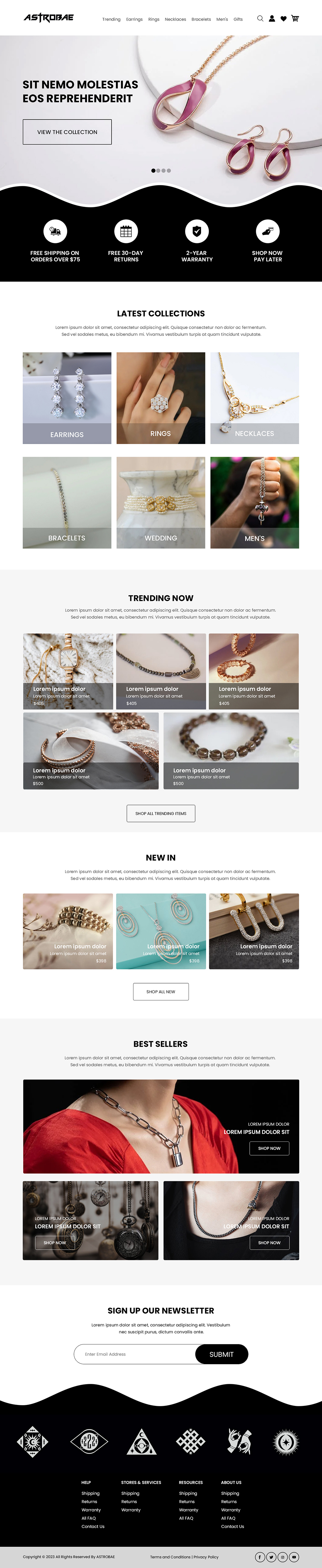Image resolution: width=322 pixels, height=1568 pixels.
Task: Open the Earrings menu item
Action: pyautogui.click(x=134, y=19)
